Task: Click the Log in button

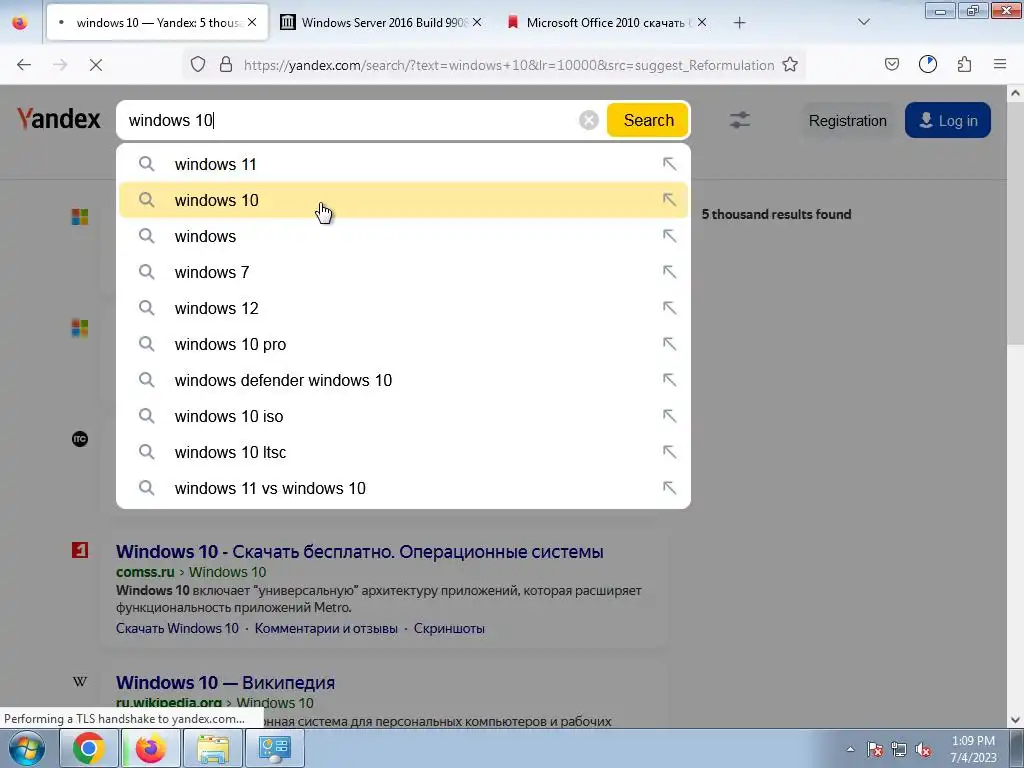Action: click(948, 121)
